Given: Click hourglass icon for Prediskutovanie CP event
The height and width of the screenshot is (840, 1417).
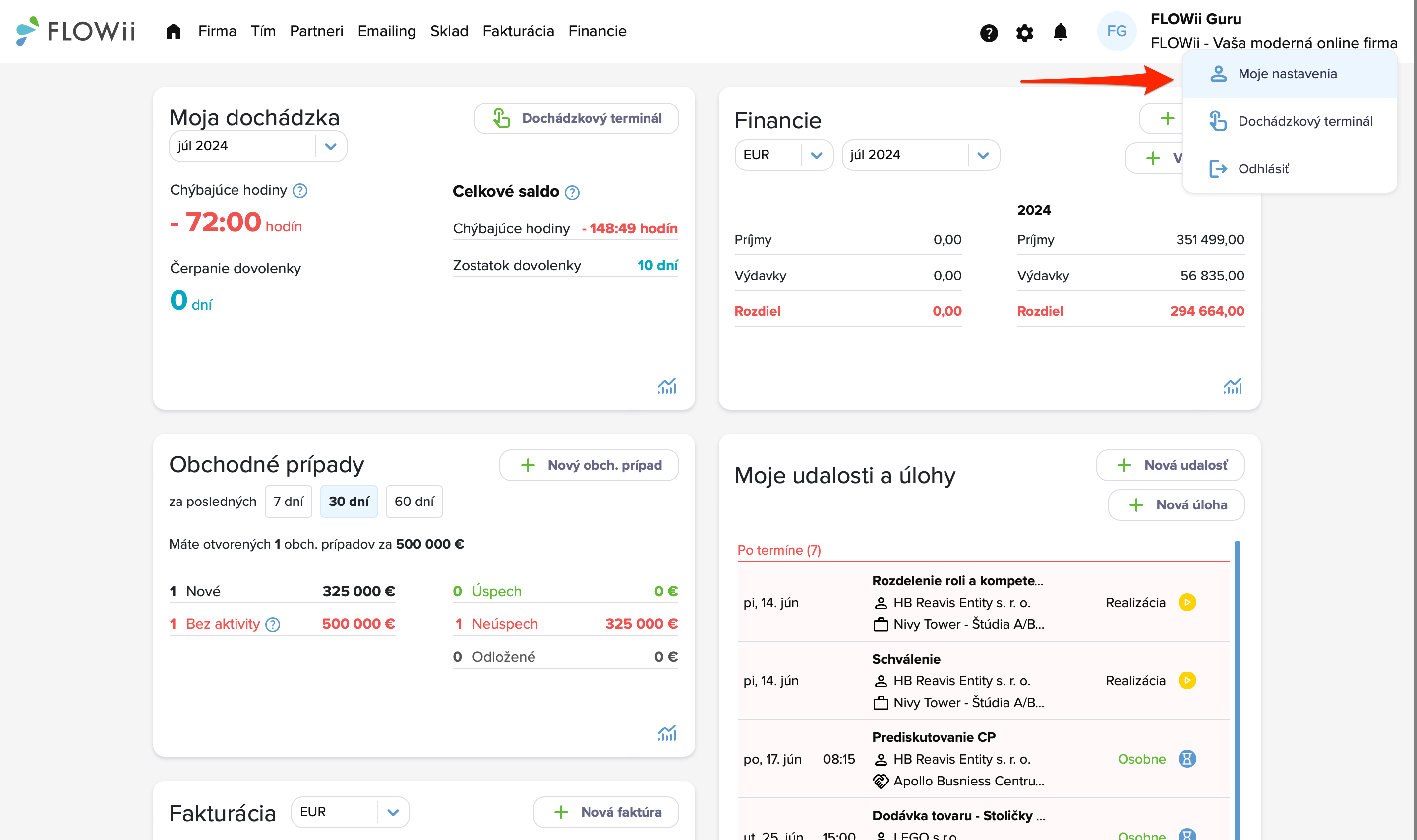Looking at the screenshot, I should click(x=1187, y=759).
